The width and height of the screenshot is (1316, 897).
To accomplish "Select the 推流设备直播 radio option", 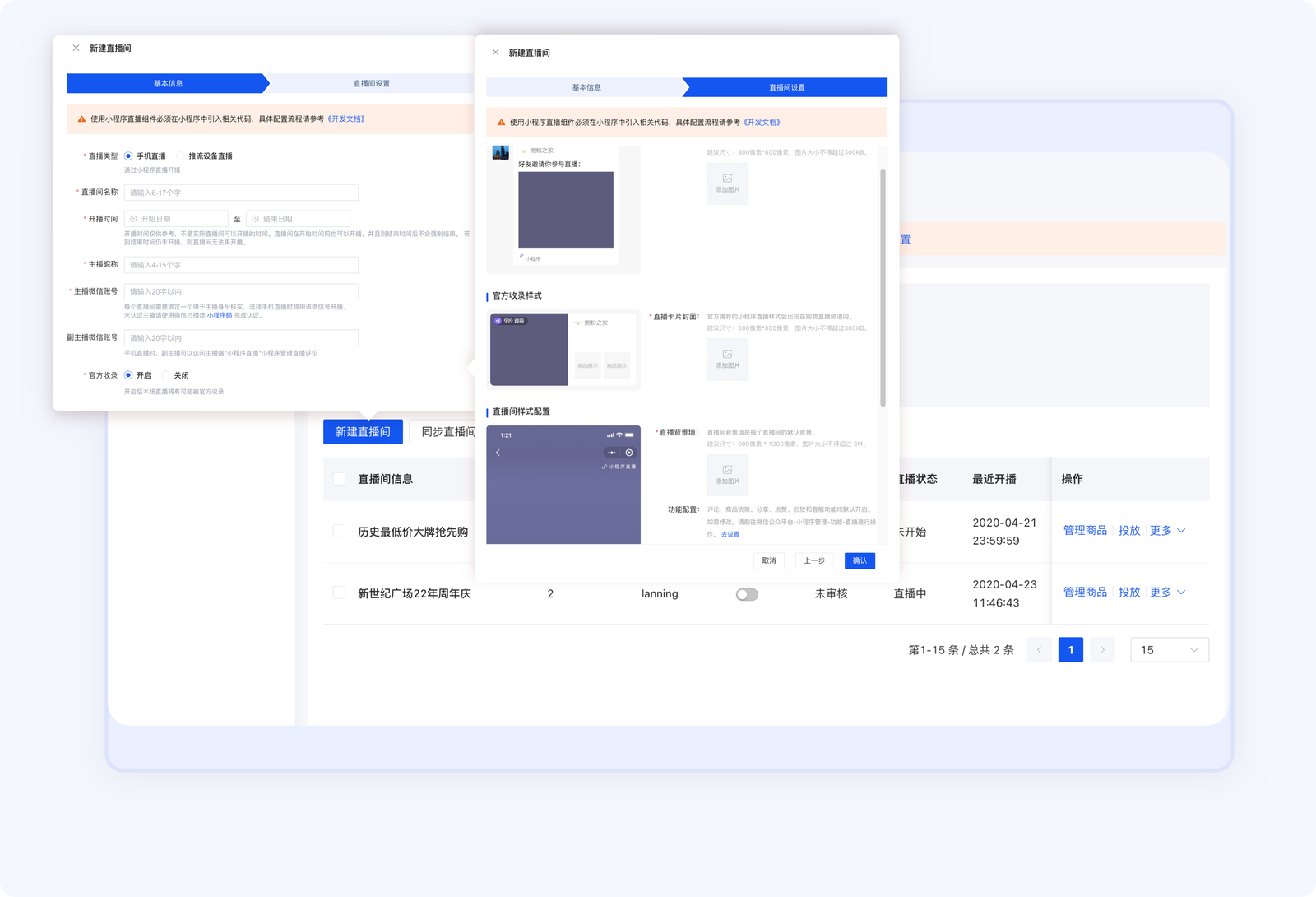I will point(181,156).
